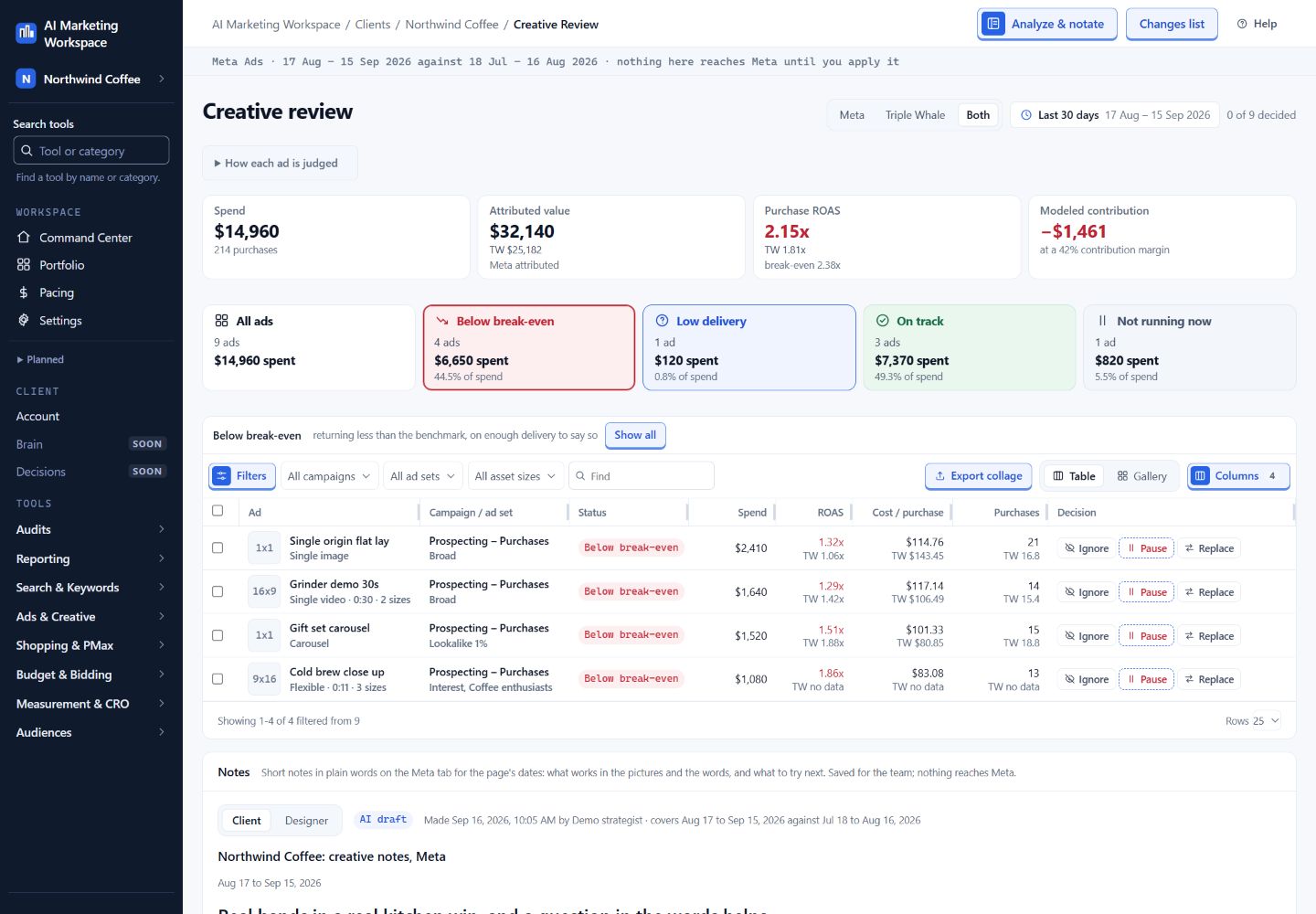Expand the Planned section in sidebar
The image size is (1316, 914).
(x=40, y=359)
